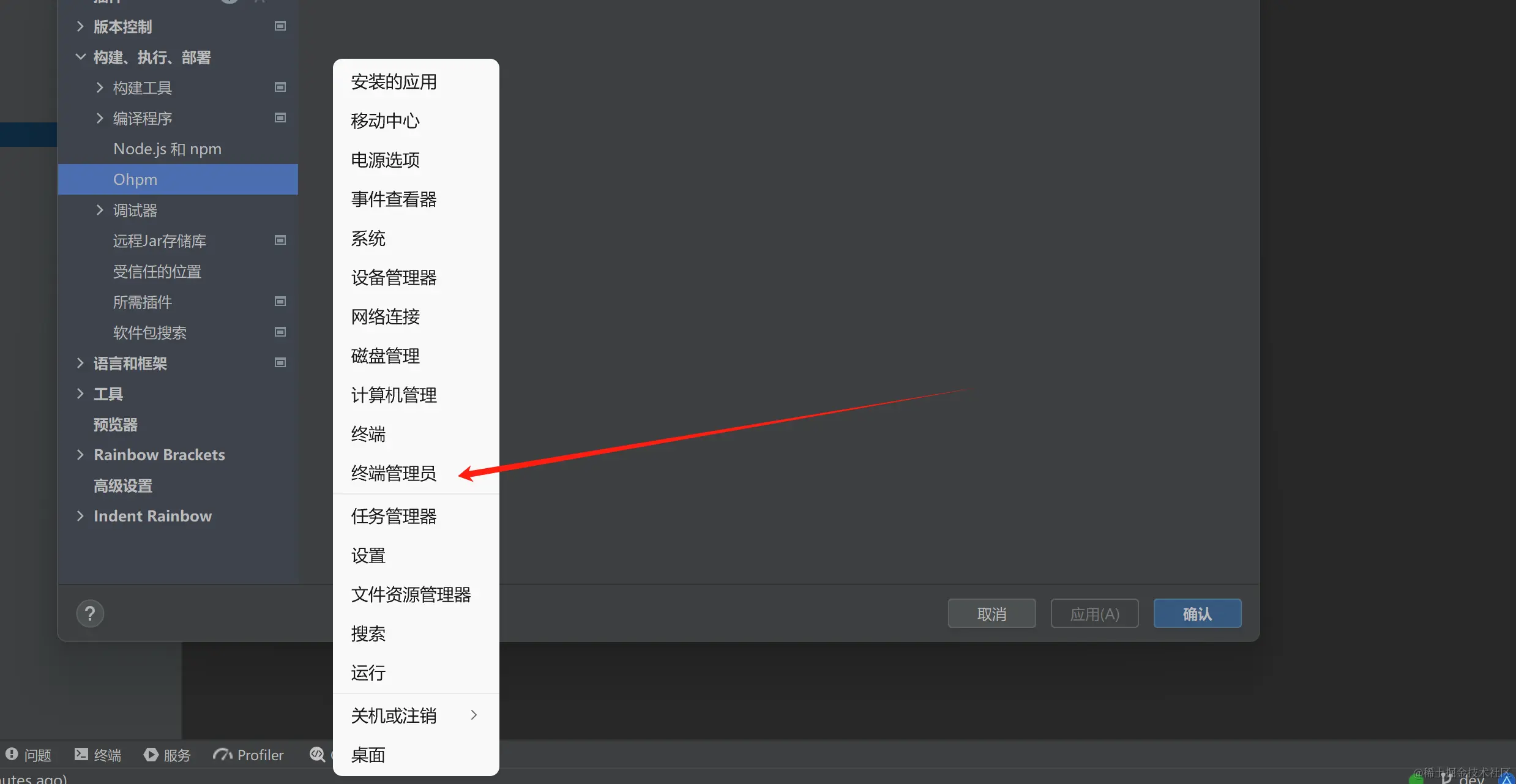Click project-level icon beside 软件包搜索
This screenshot has width=1516, height=784.
280,332
